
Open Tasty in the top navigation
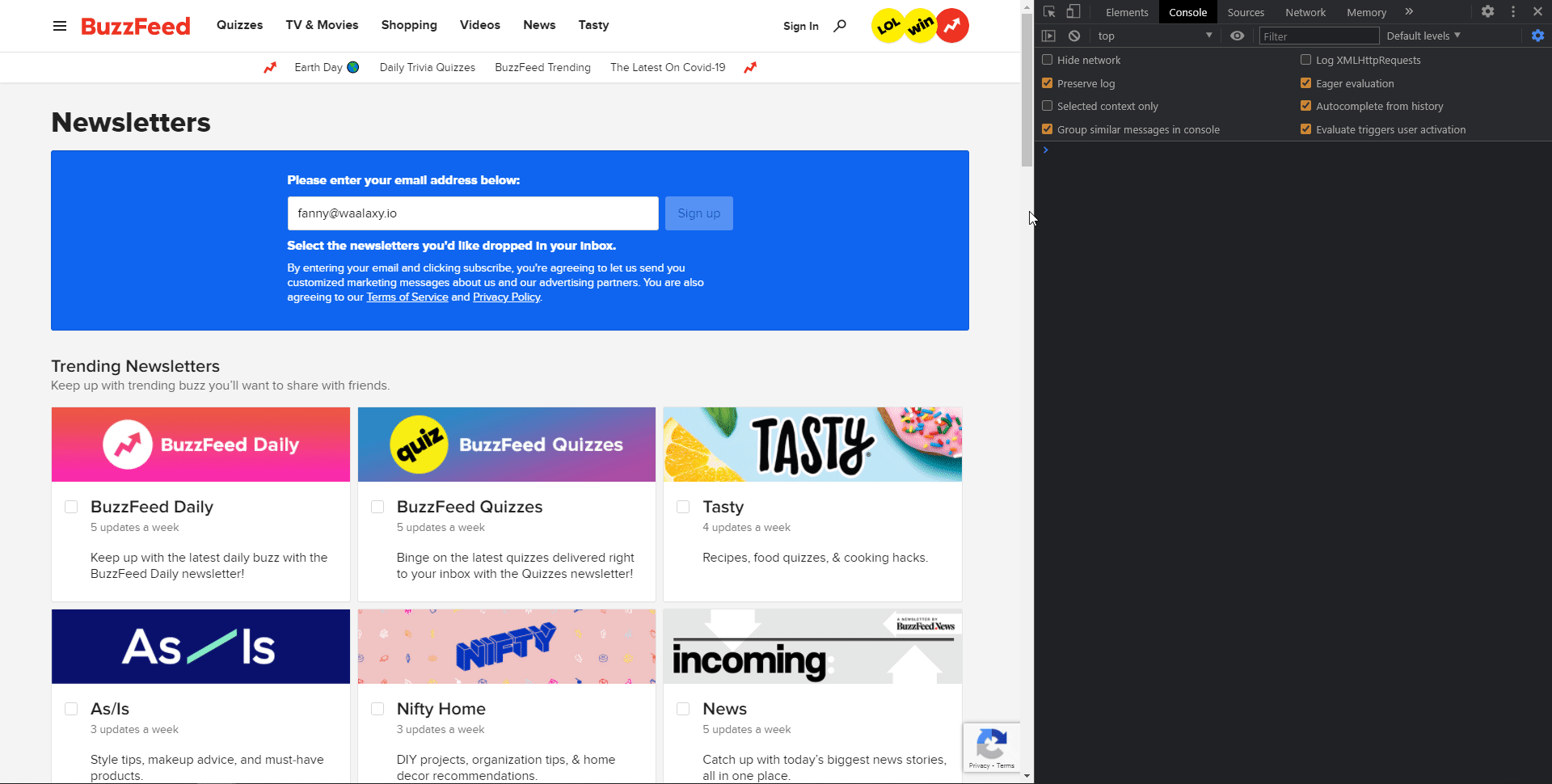[593, 25]
